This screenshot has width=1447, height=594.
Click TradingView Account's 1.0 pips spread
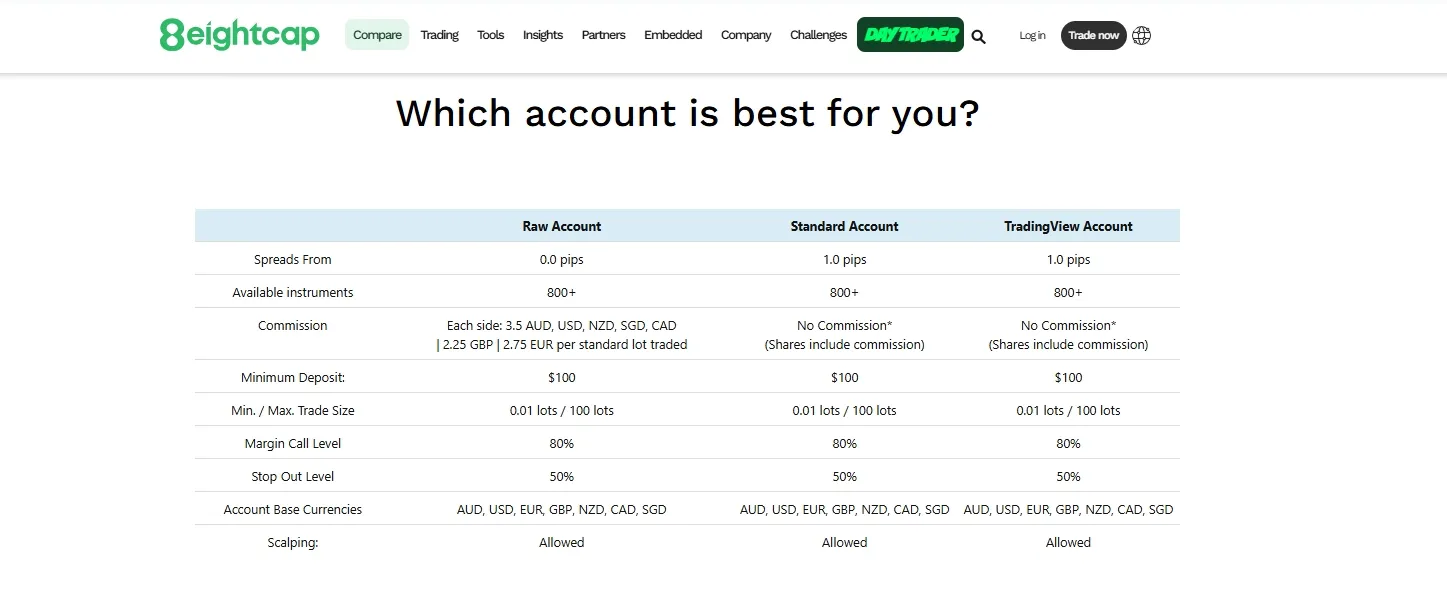pyautogui.click(x=1068, y=259)
